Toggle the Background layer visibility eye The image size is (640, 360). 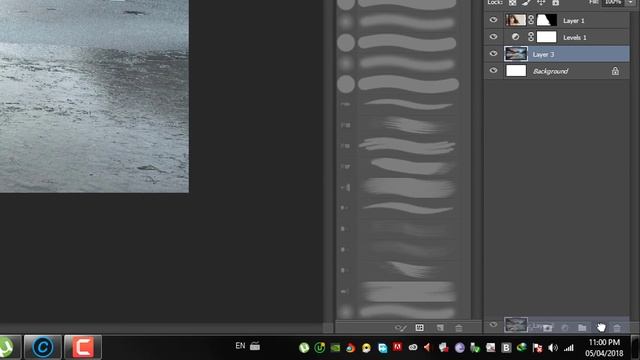click(493, 71)
